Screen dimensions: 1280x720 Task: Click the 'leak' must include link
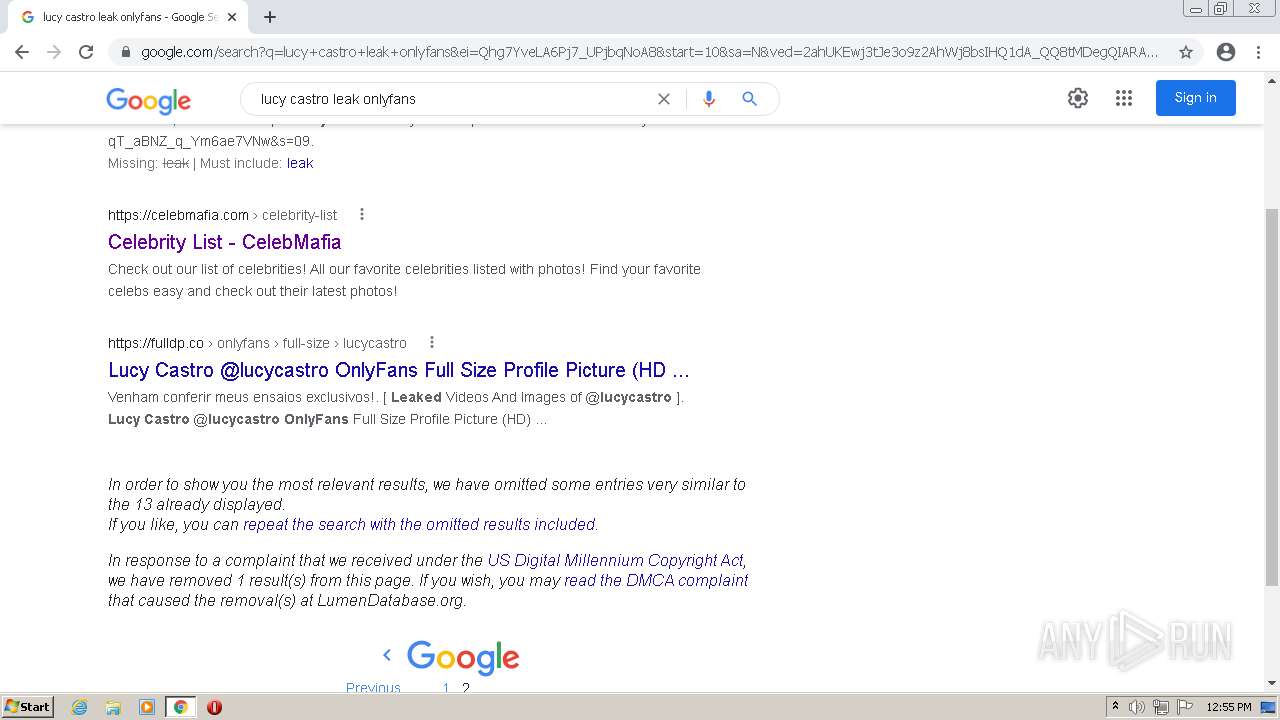click(x=300, y=163)
